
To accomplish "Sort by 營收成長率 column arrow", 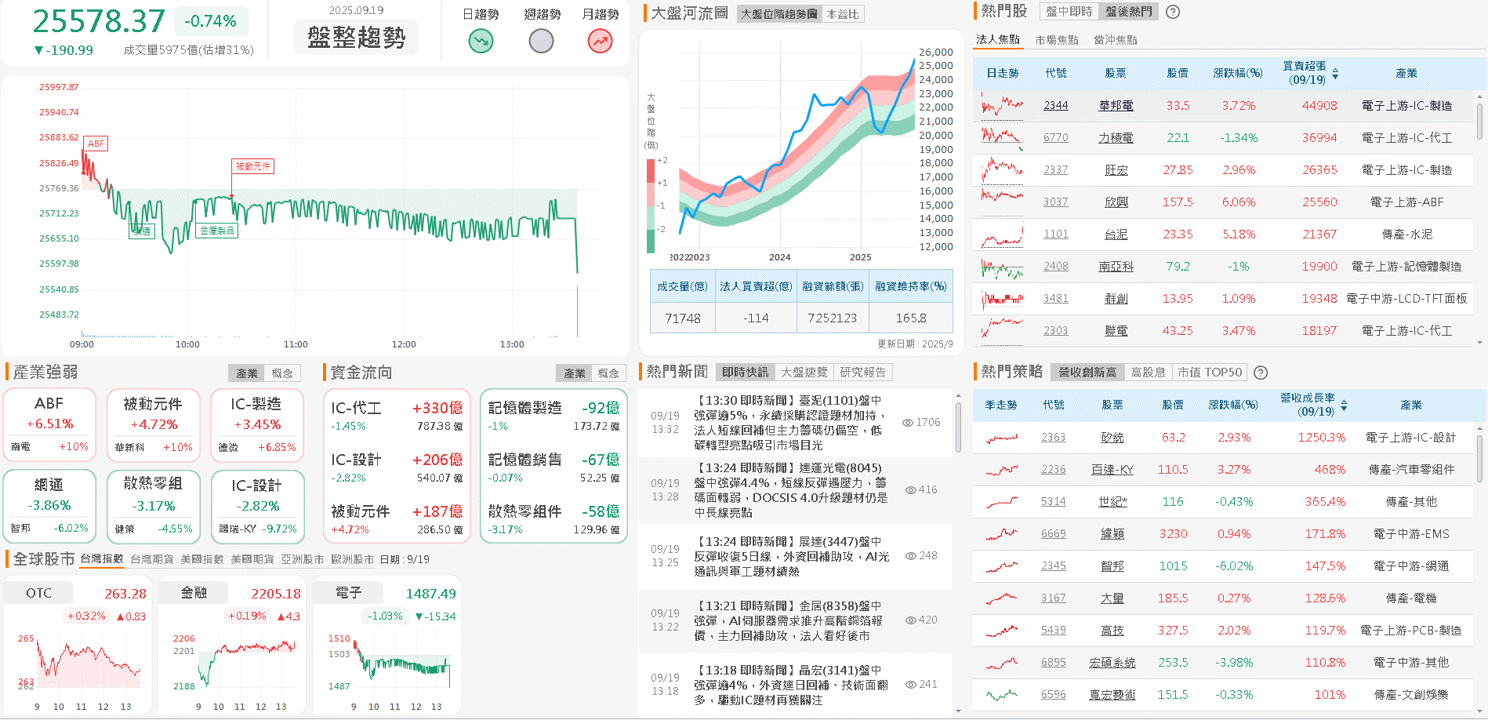I will click(x=1343, y=405).
